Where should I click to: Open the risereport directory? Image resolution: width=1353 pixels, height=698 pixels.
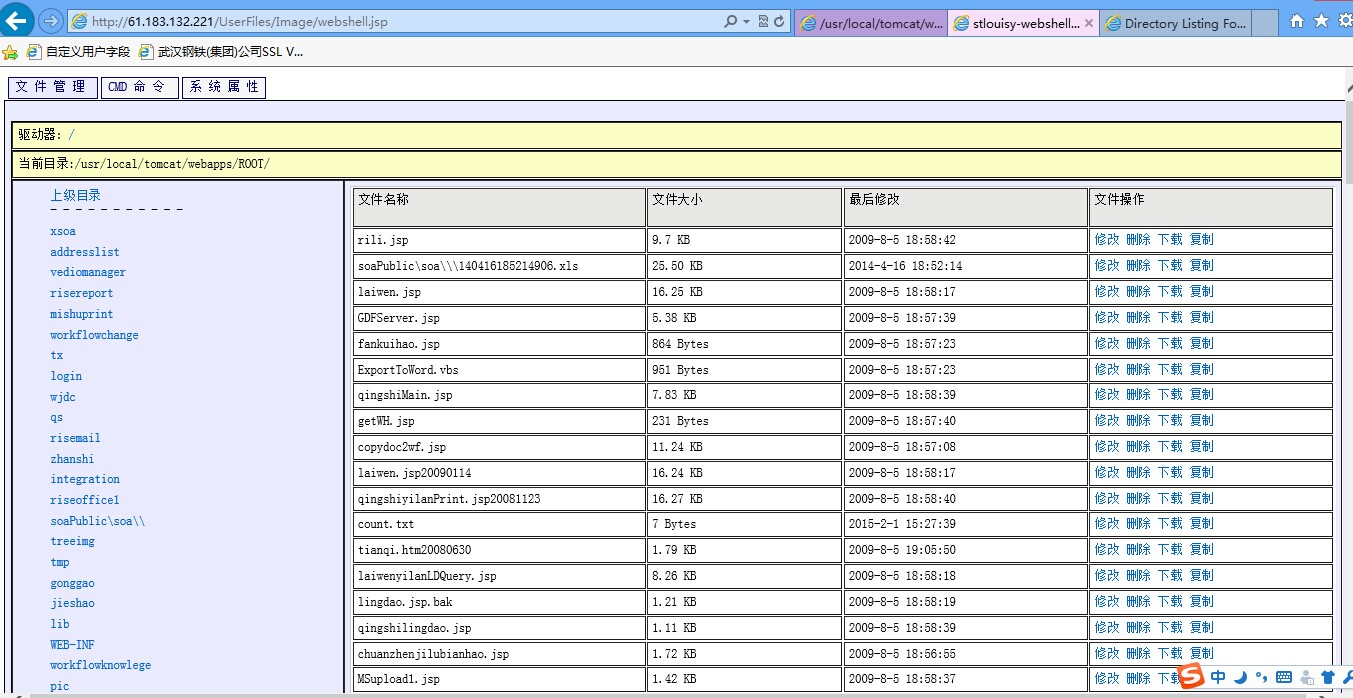point(82,293)
